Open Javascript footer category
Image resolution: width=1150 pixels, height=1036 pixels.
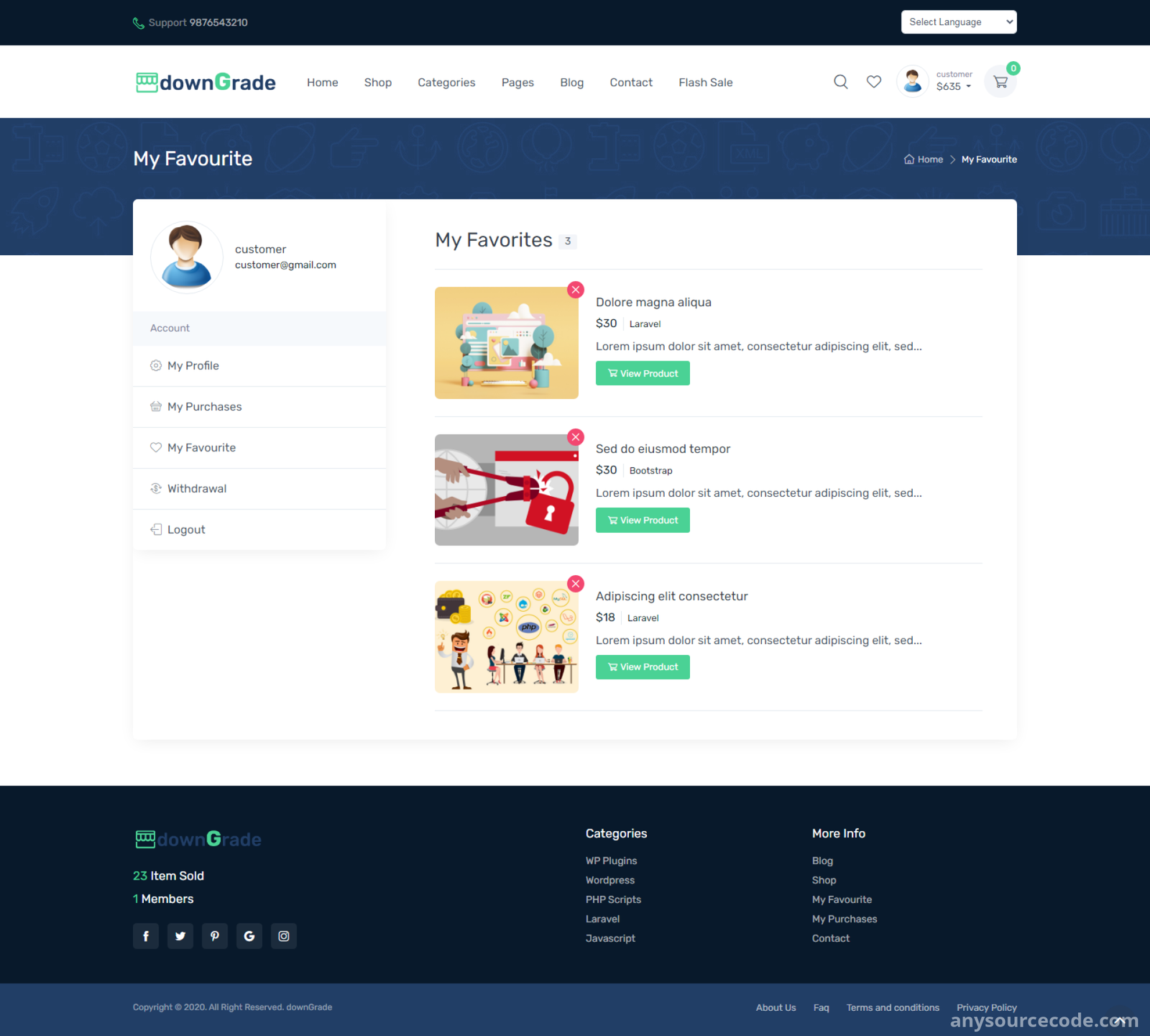(x=610, y=938)
